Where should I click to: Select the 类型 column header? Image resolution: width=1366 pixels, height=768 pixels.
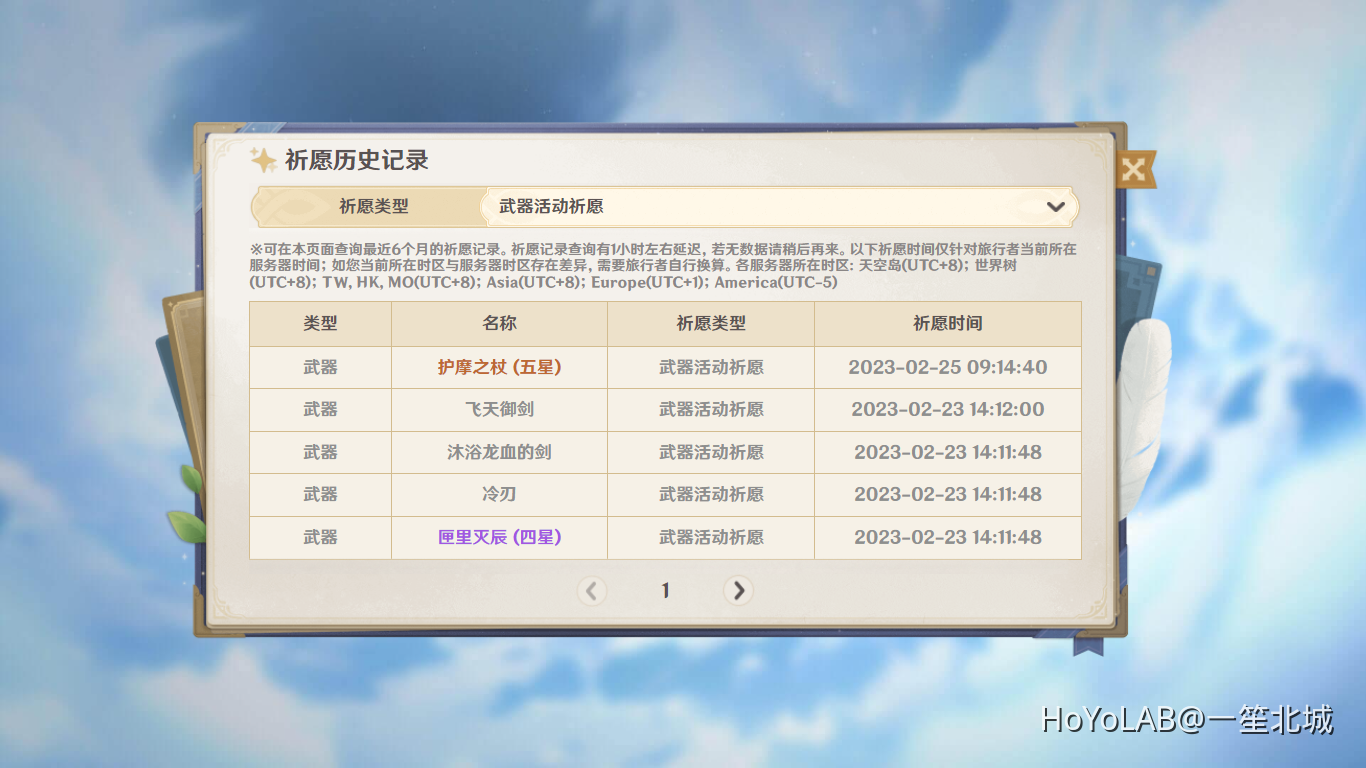click(x=320, y=323)
